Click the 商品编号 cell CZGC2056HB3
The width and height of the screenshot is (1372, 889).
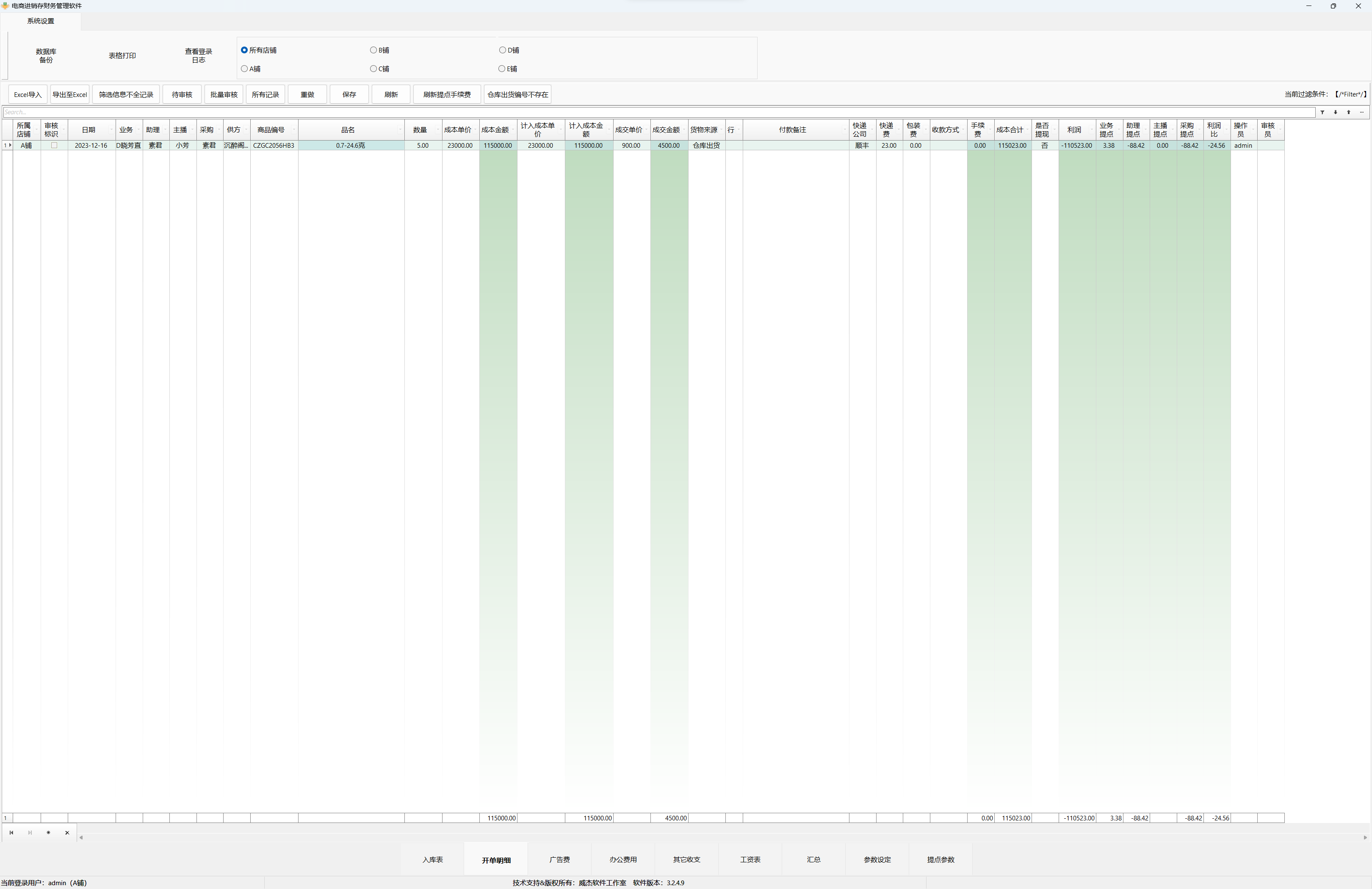click(x=274, y=146)
